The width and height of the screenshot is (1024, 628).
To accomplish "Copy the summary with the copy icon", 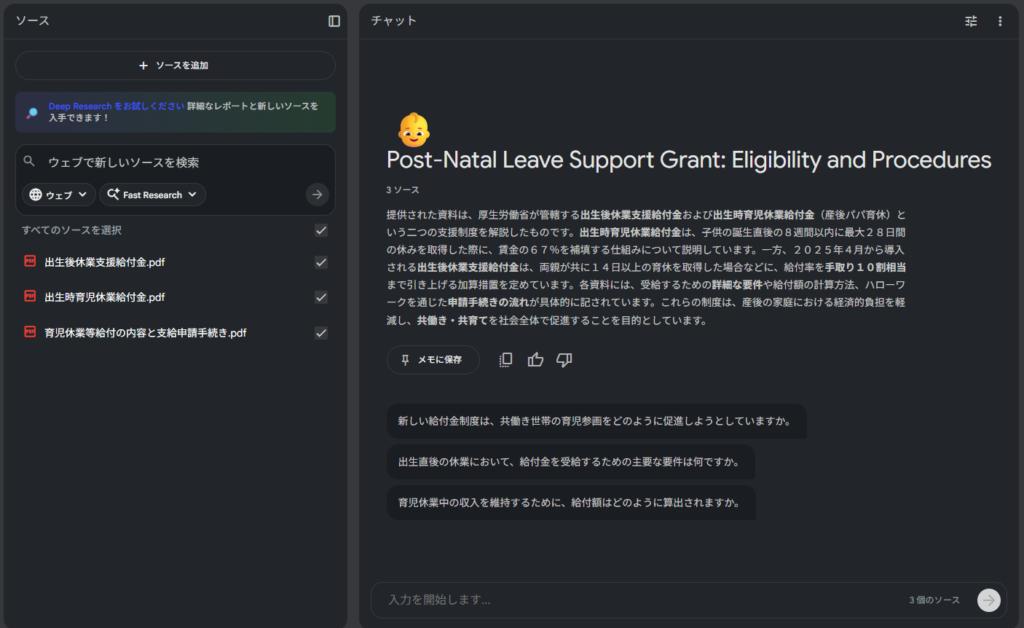I will (x=506, y=360).
